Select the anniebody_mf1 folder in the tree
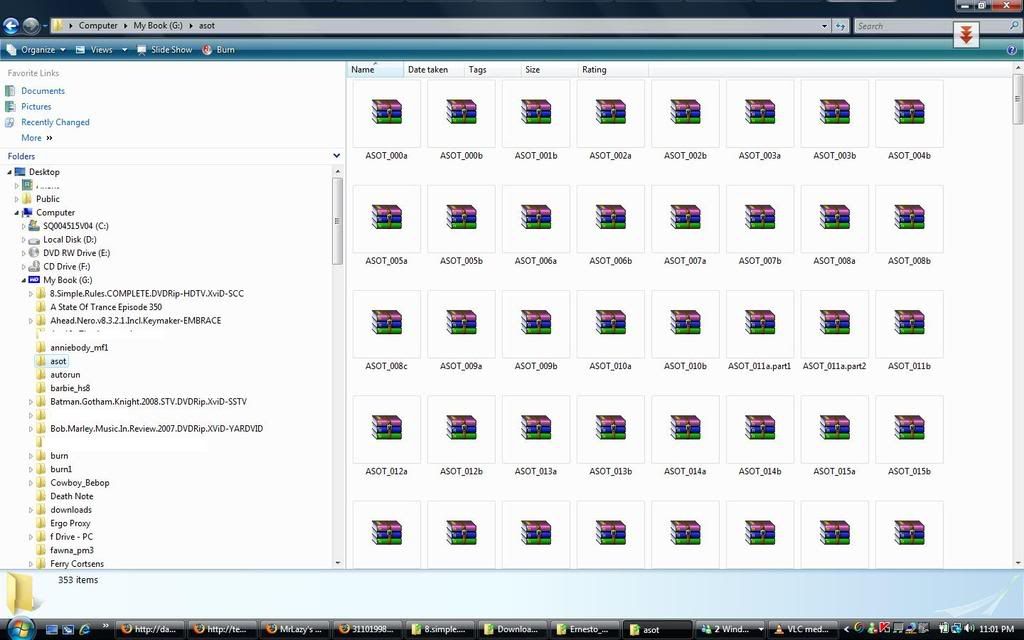 click(79, 348)
